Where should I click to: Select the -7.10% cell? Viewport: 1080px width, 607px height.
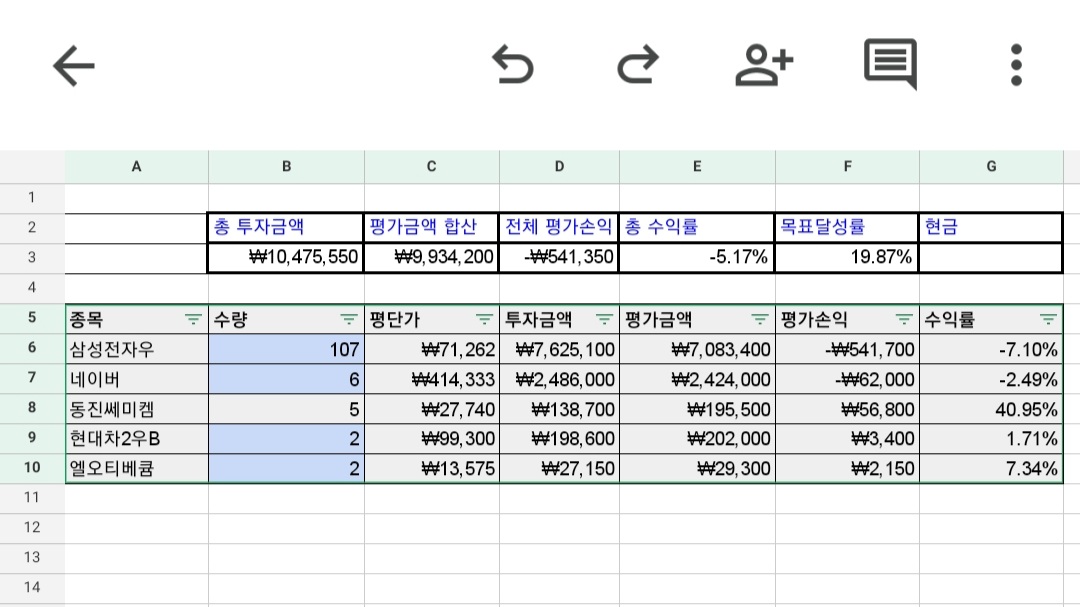(x=991, y=349)
